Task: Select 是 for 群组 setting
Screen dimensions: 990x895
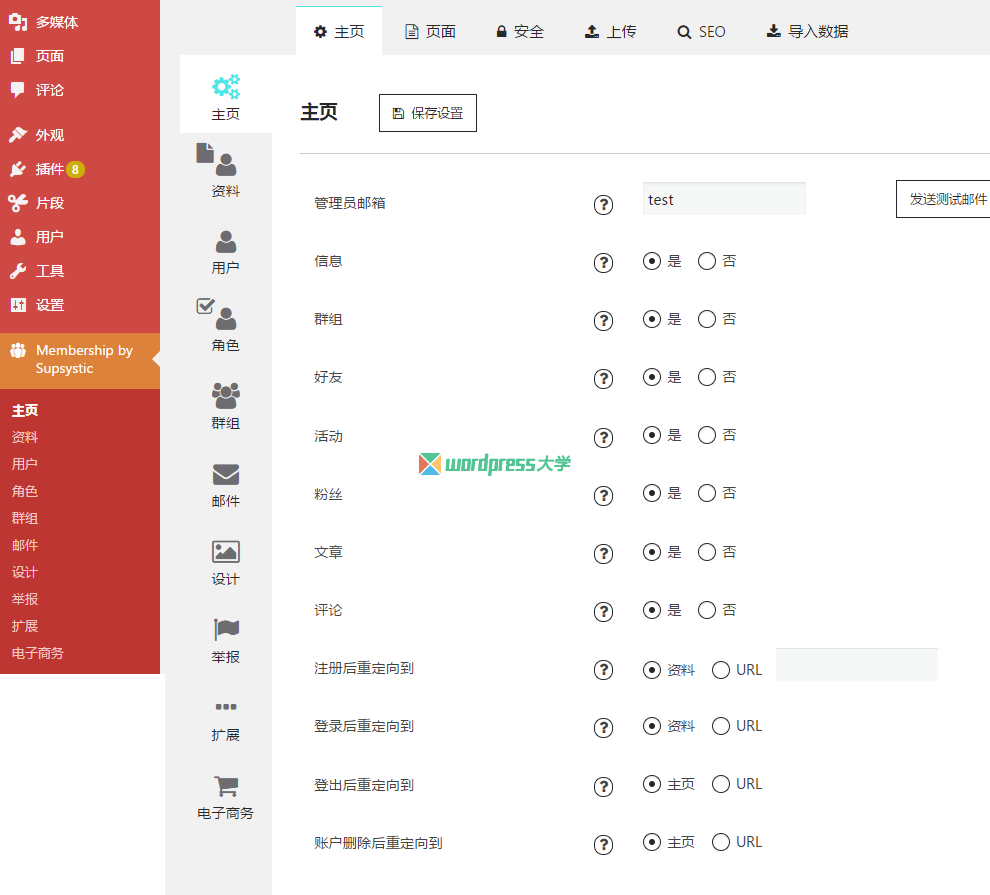Action: [652, 319]
